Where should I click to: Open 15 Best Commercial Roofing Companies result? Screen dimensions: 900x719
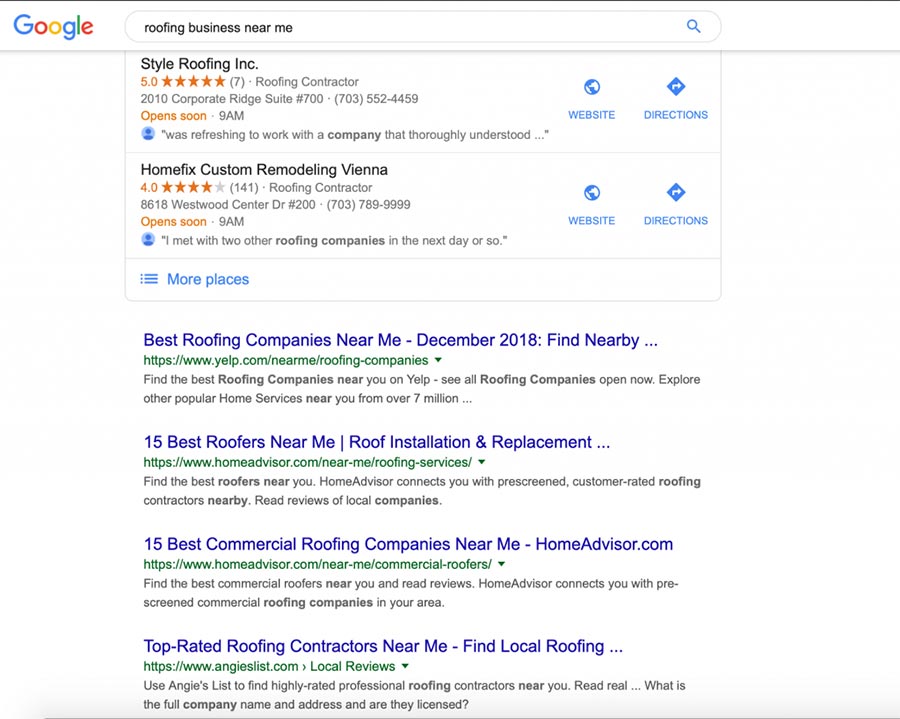pyautogui.click(x=408, y=544)
